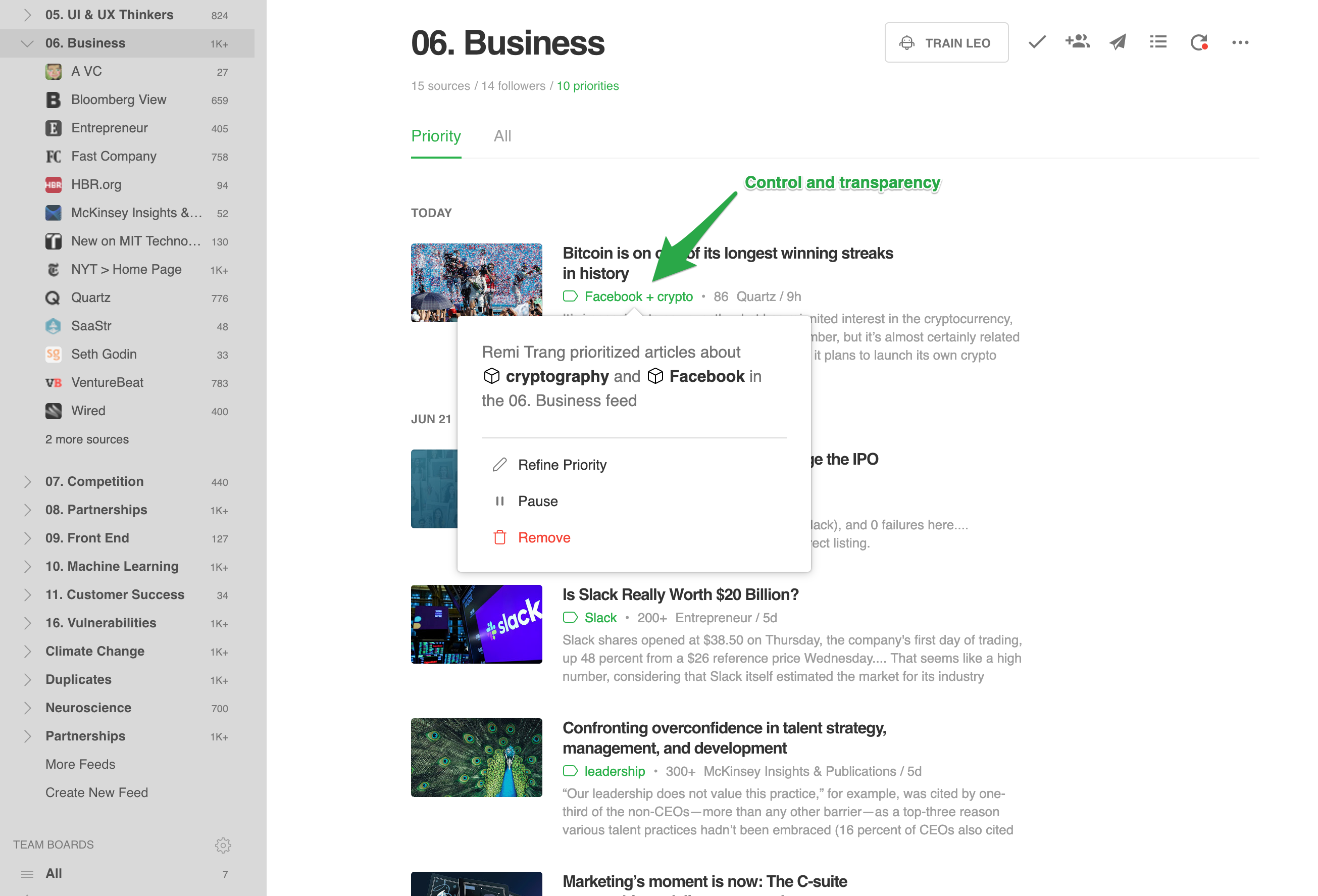The image size is (1318, 896).
Task: Click the TRAIN LEO button
Action: [x=946, y=42]
